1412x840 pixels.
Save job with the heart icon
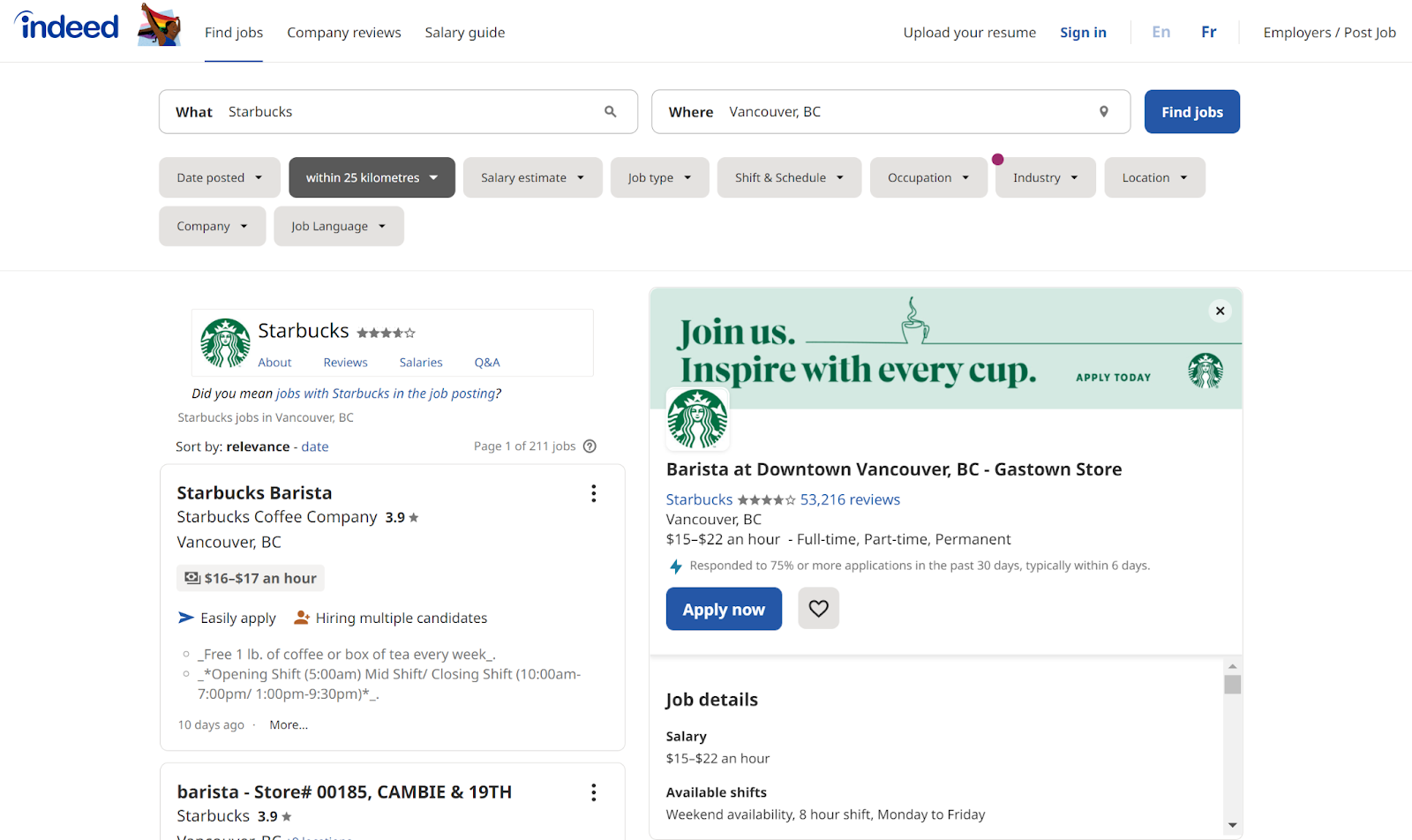pyautogui.click(x=819, y=609)
